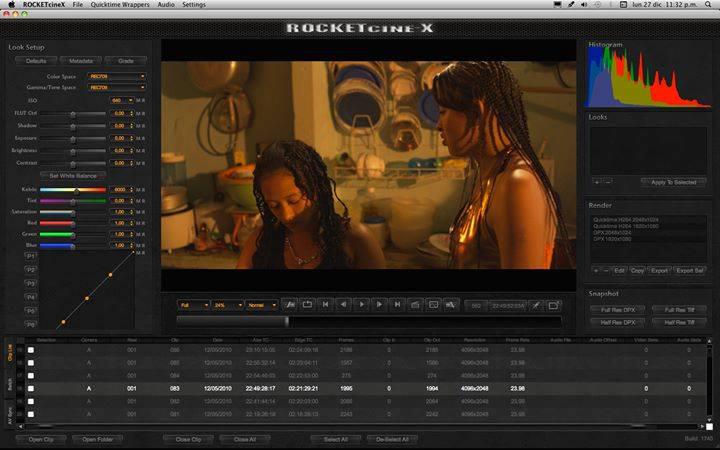Select the P1 preset slot
The width and height of the screenshot is (720, 450).
click(x=30, y=256)
